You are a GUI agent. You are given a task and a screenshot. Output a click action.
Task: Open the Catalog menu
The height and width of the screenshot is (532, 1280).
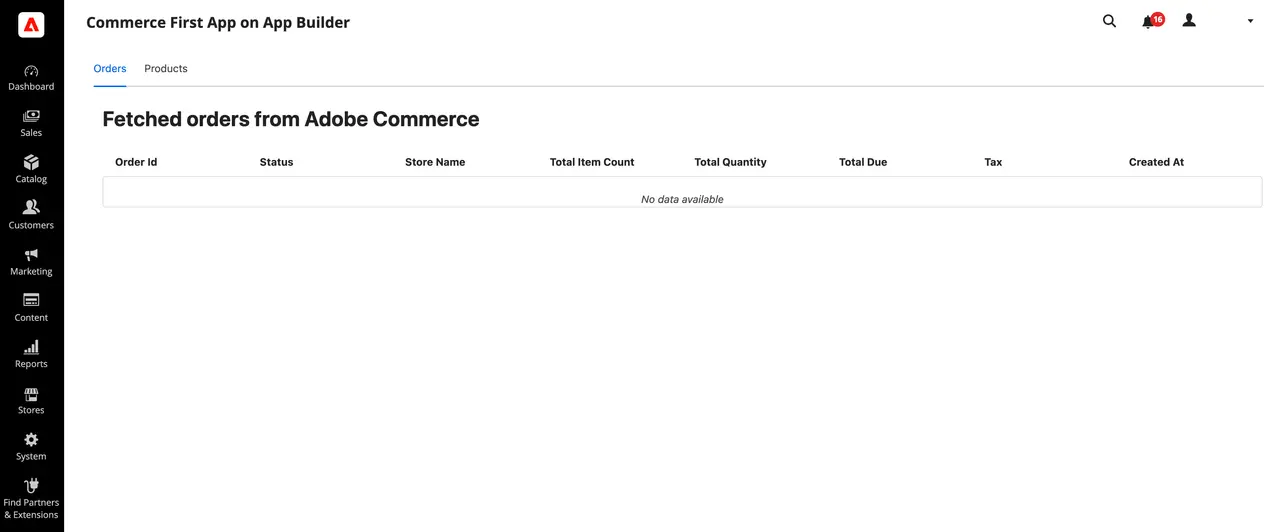tap(31, 170)
